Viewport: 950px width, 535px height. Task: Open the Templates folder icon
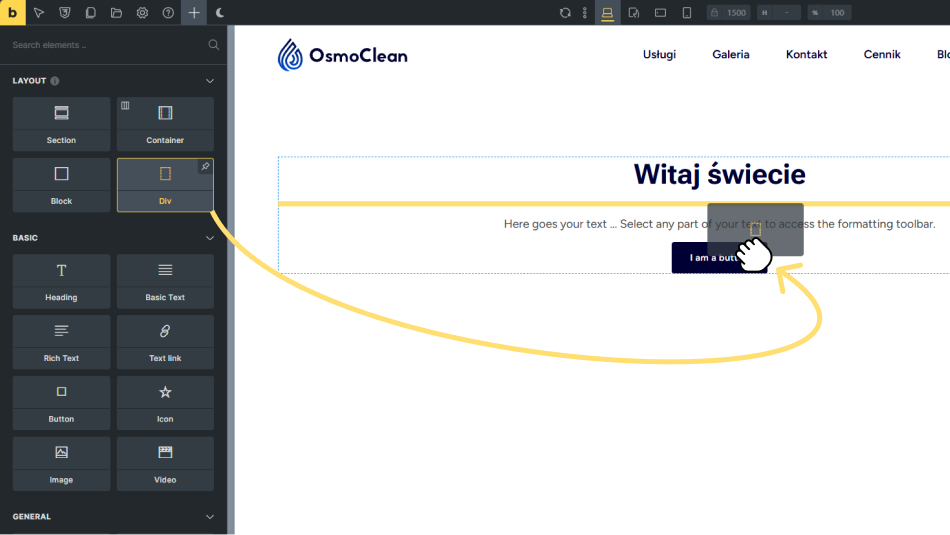(117, 13)
